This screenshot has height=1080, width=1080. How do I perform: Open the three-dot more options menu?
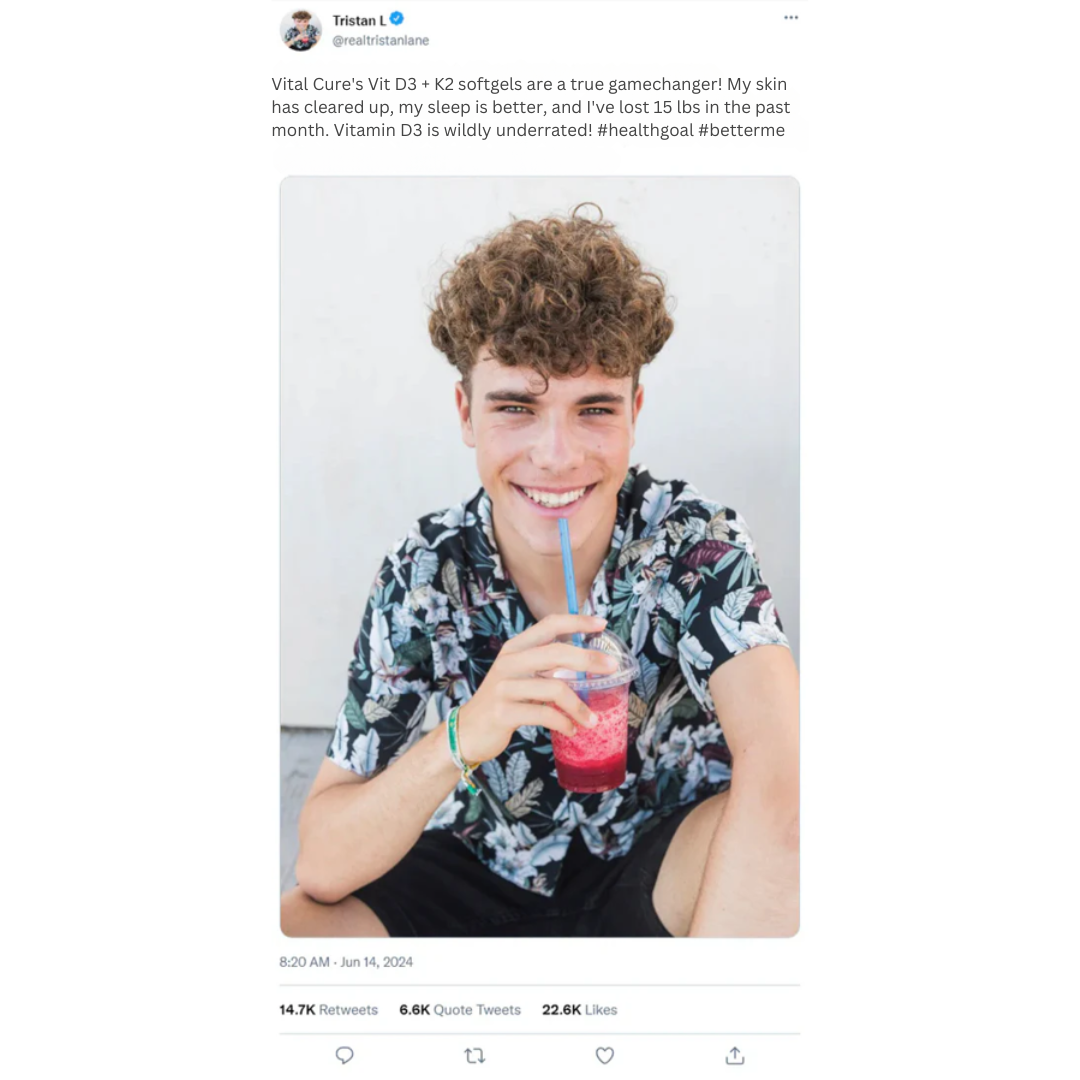coord(791,18)
